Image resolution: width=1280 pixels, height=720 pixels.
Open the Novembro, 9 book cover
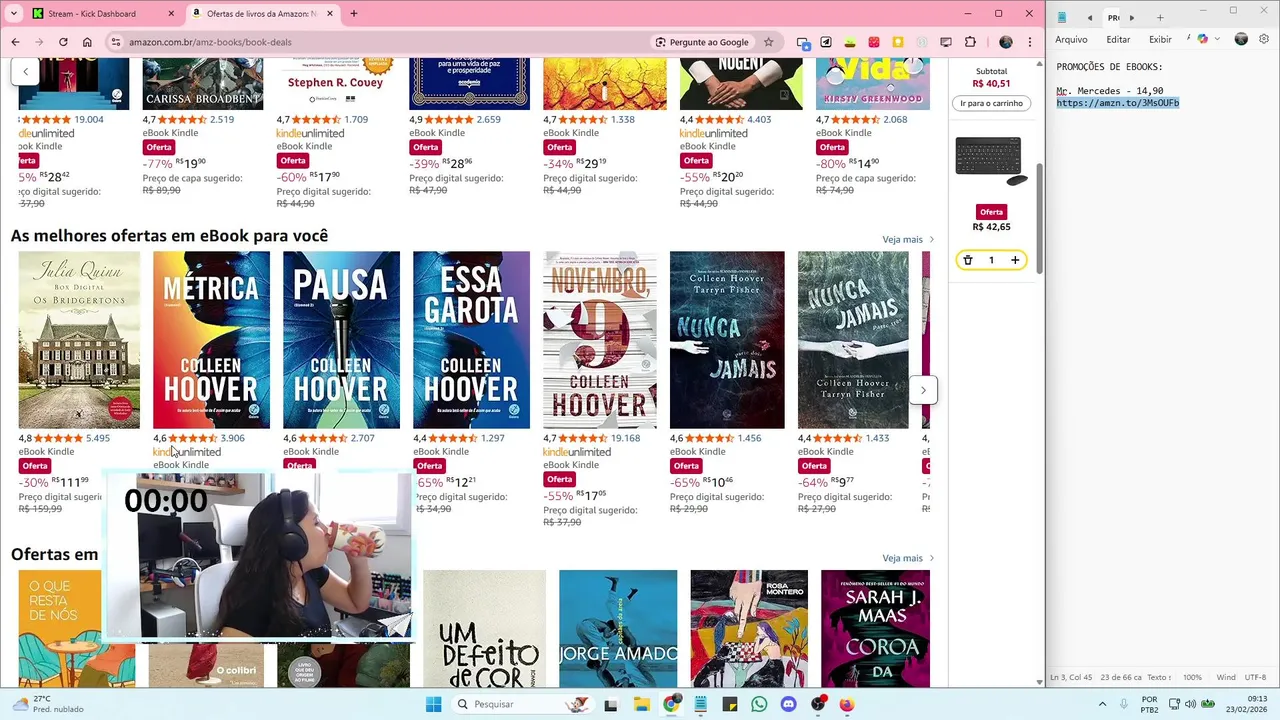click(600, 340)
